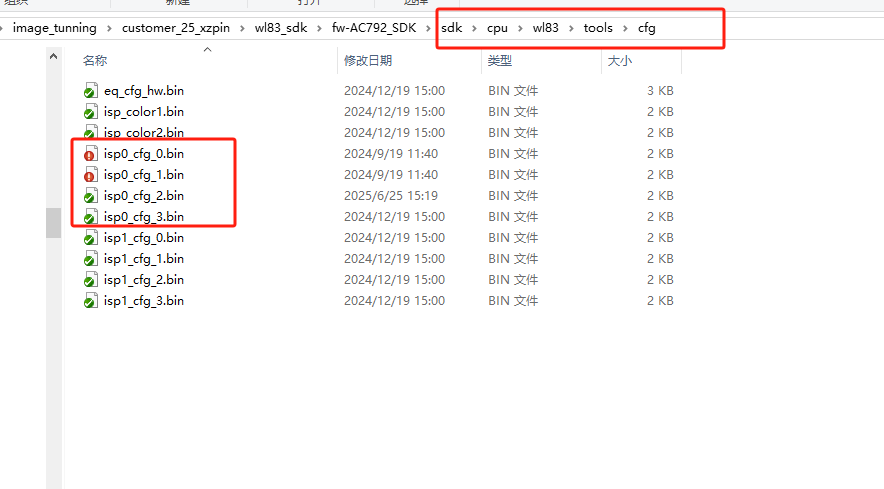Viewport: 884px width, 489px height.
Task: Expand chevron after fw-AC792_SDK breadcrumb
Action: [x=429, y=28]
